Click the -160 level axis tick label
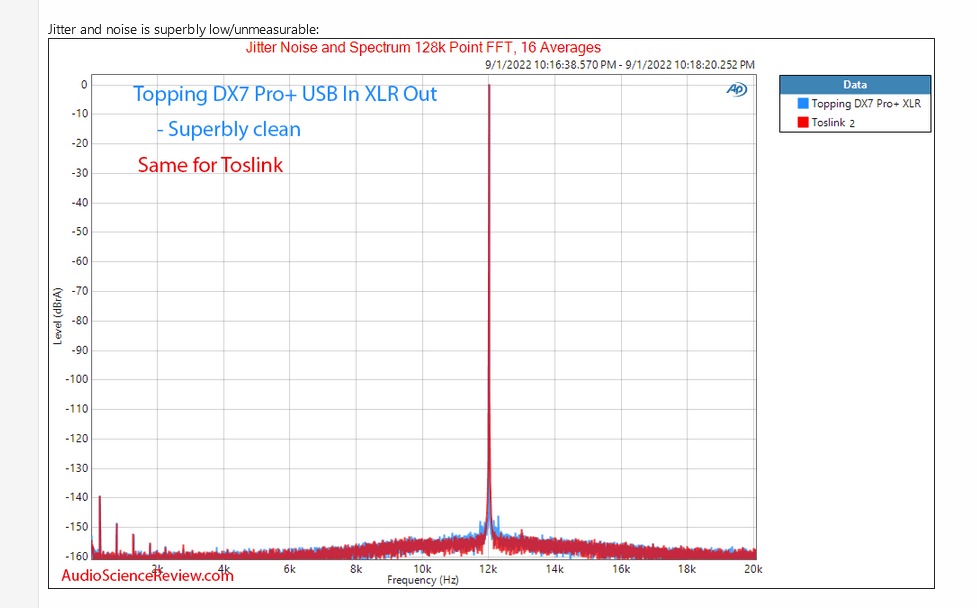 click(77, 556)
